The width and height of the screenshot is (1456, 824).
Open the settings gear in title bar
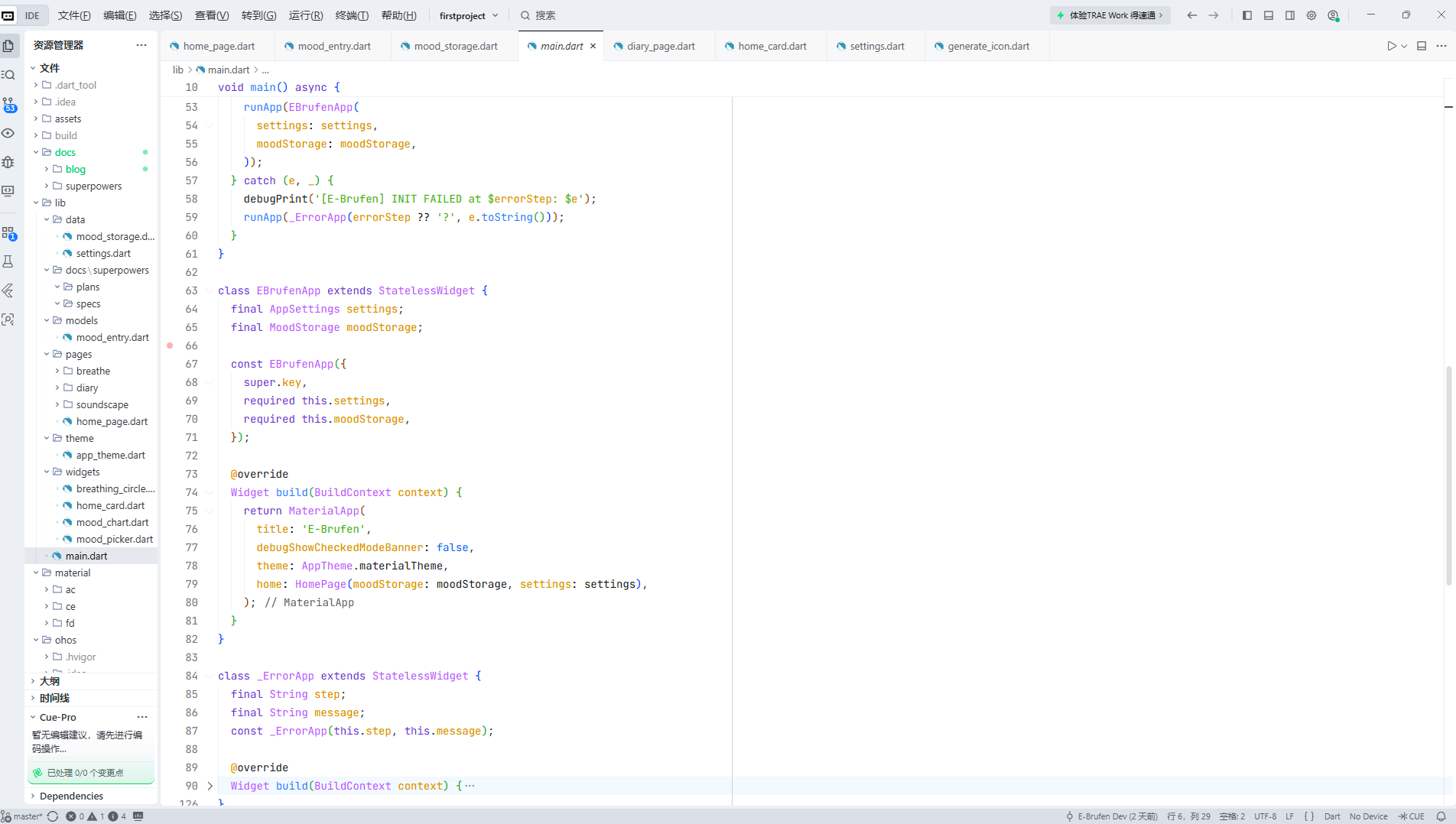click(x=1311, y=15)
